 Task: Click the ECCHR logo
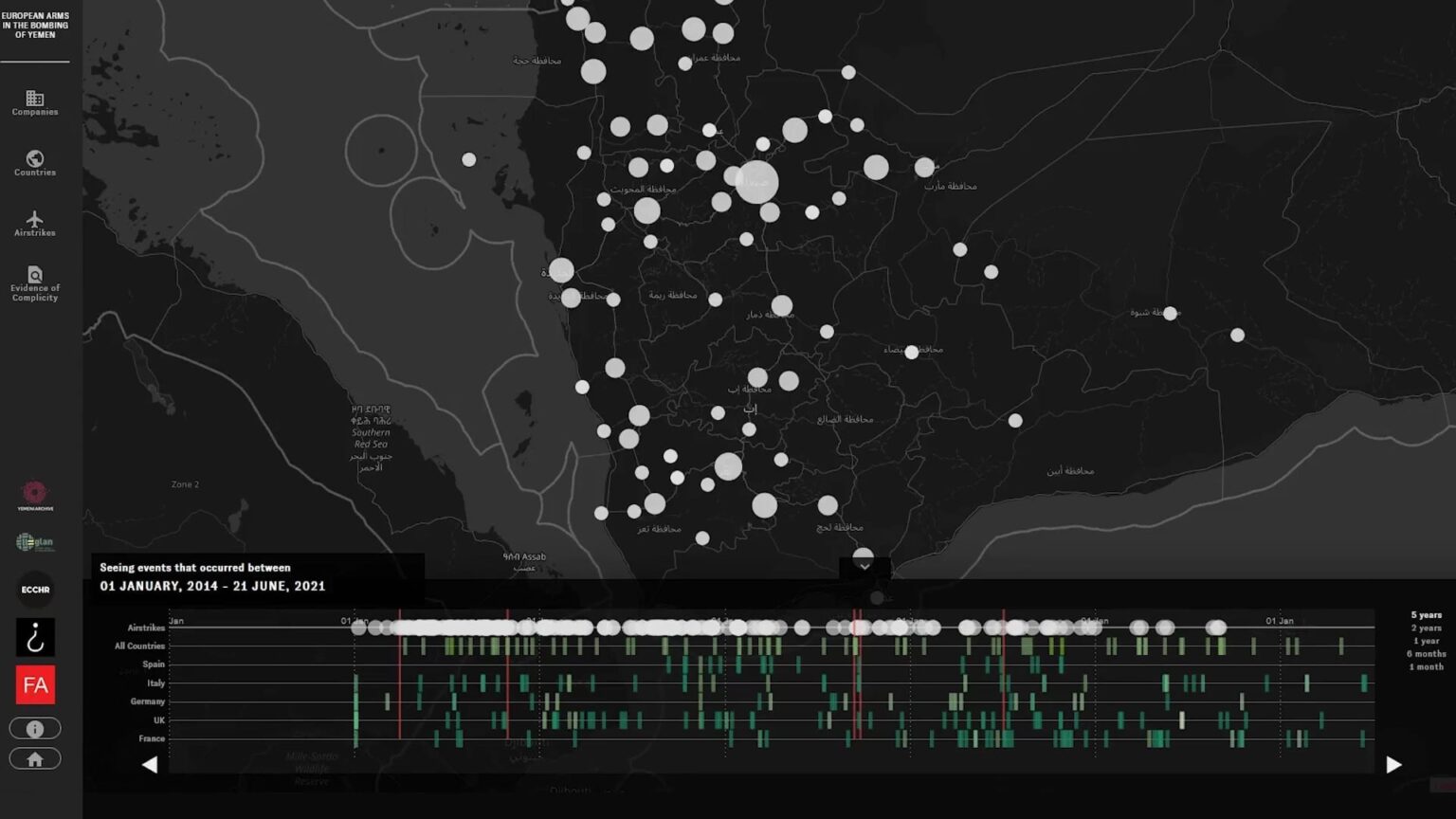[x=35, y=590]
